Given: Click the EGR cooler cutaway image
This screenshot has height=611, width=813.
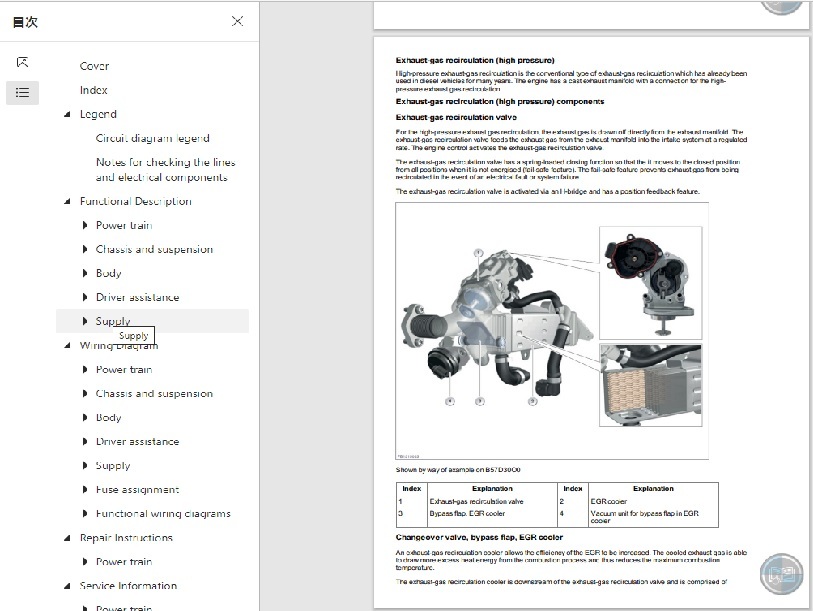Looking at the screenshot, I should pos(650,385).
